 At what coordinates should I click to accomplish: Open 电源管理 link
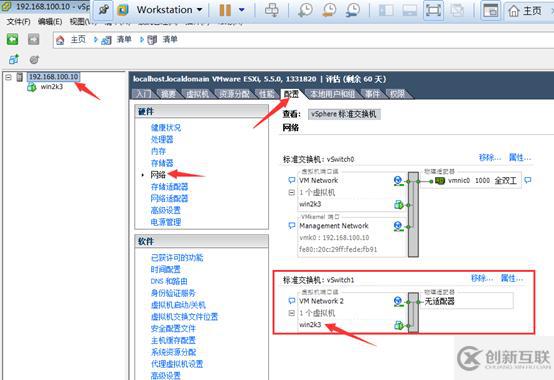166,222
